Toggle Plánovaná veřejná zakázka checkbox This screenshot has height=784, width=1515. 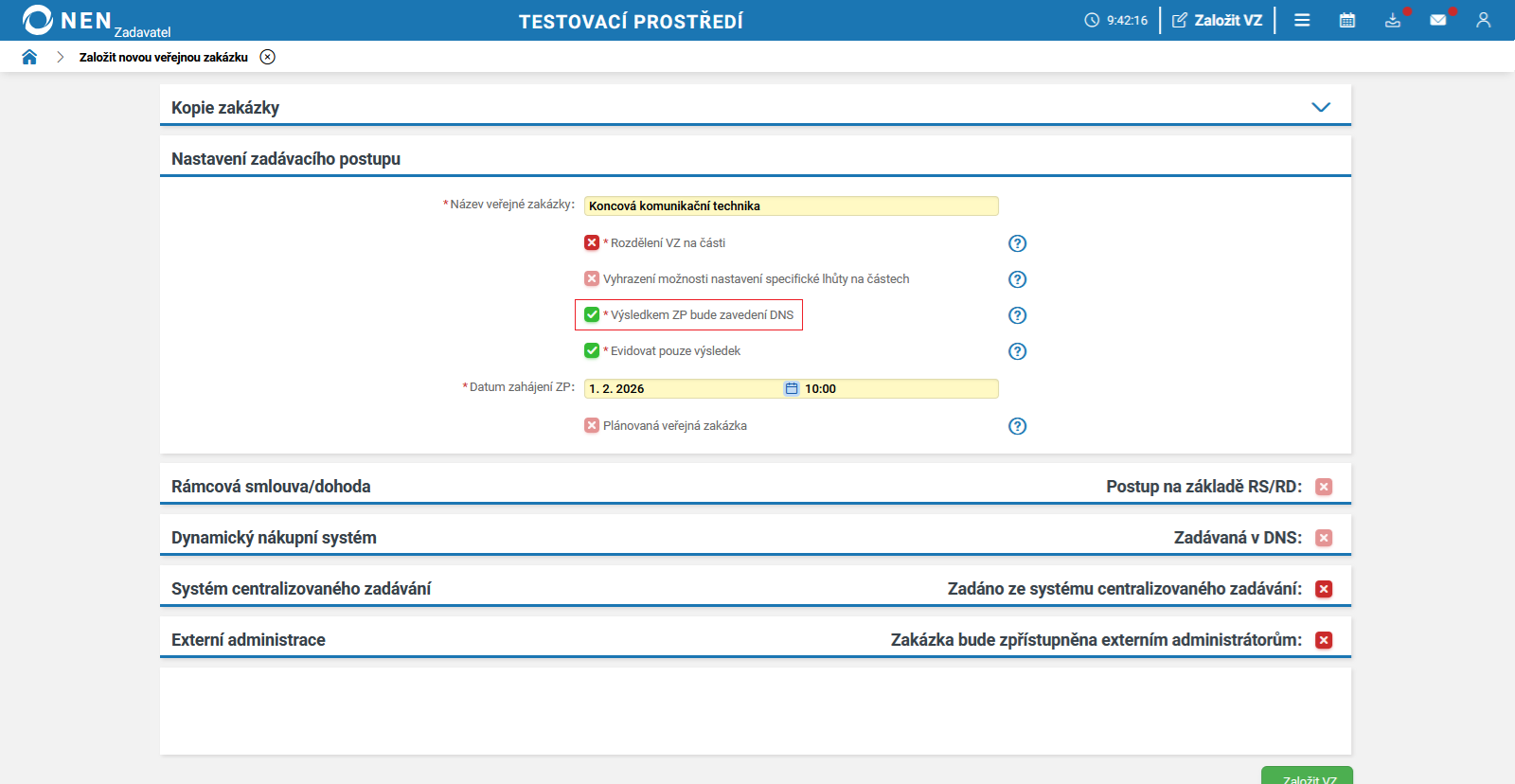point(592,425)
